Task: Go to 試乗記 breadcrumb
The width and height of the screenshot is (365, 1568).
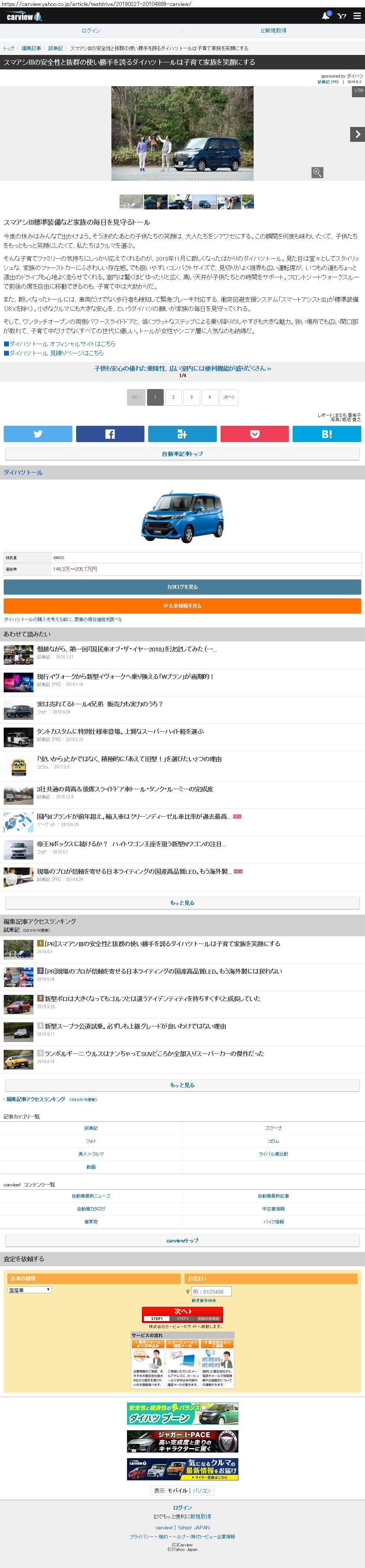Action: 55,48
